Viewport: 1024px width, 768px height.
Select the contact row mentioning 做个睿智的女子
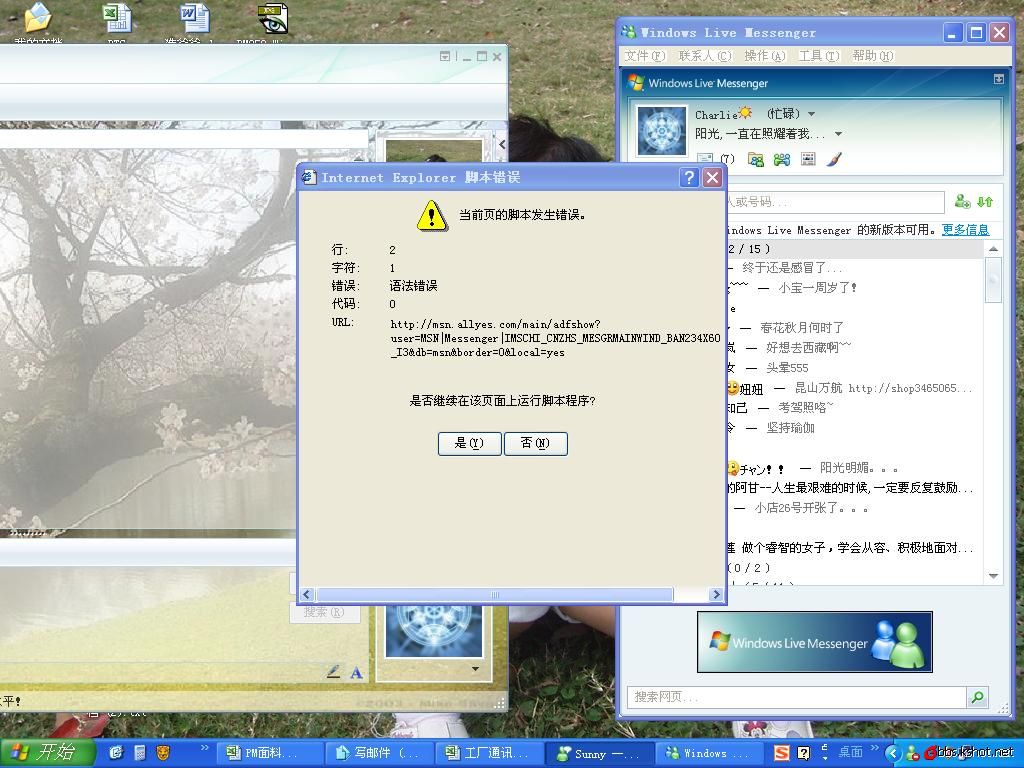pos(854,548)
